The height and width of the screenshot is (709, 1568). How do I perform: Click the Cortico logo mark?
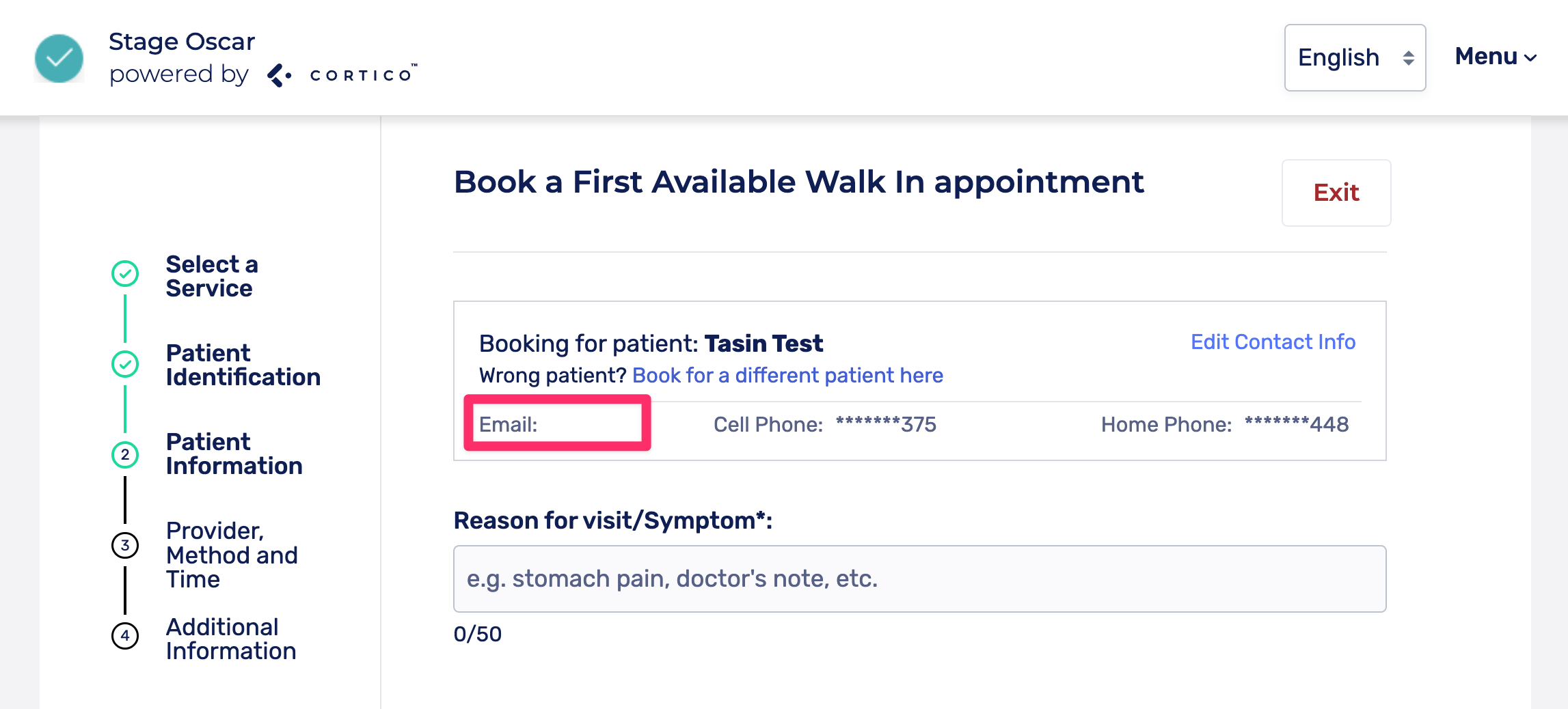[x=279, y=75]
